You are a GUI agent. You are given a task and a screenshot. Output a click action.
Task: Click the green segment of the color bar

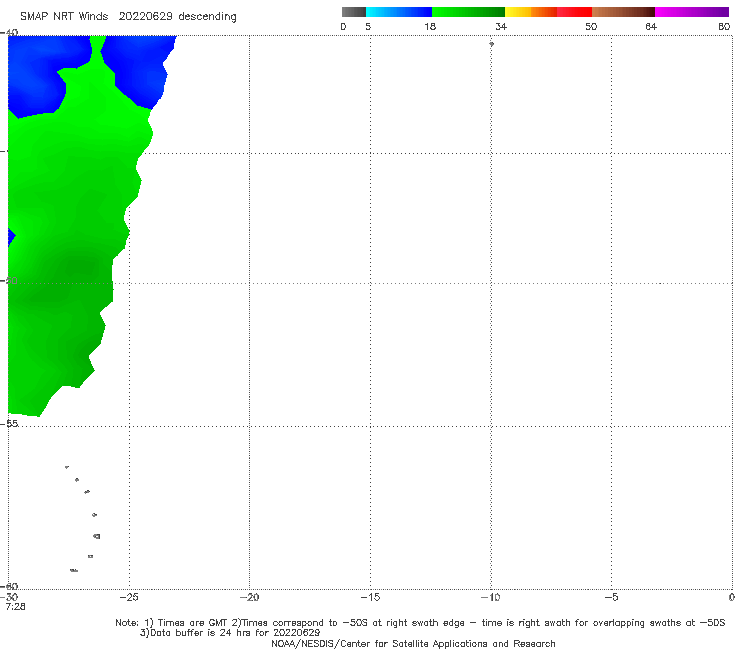(468, 12)
